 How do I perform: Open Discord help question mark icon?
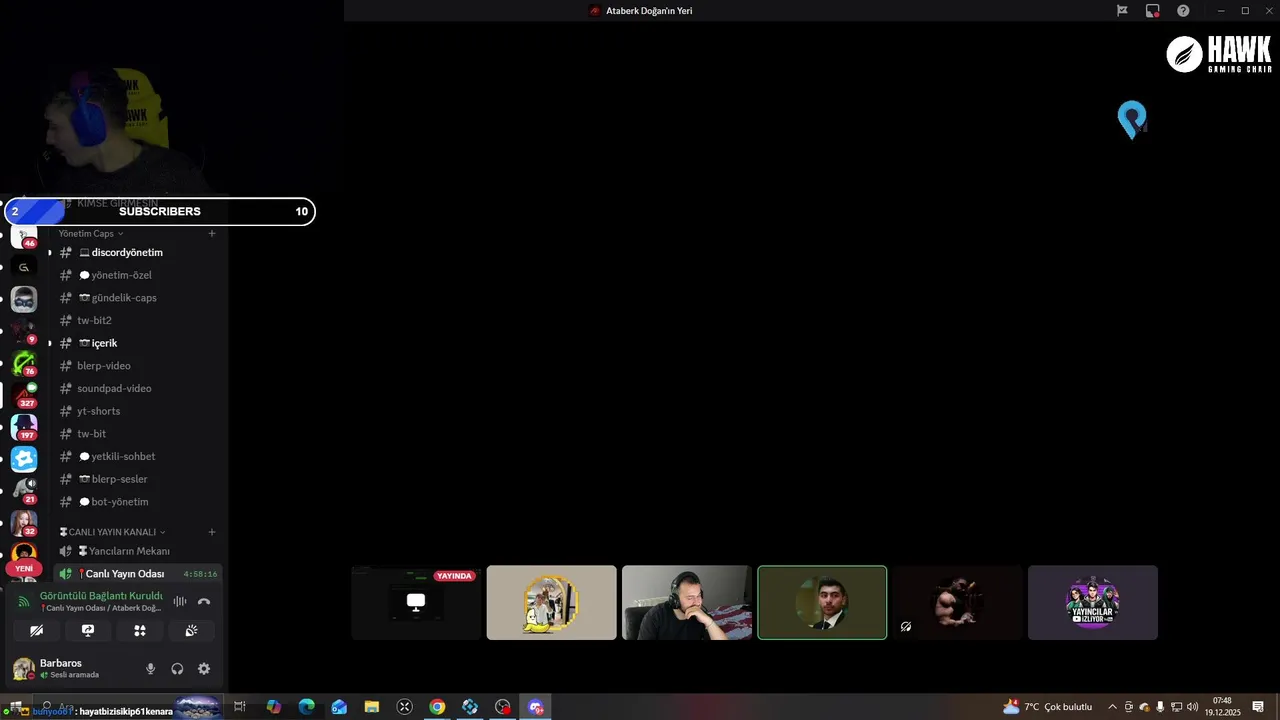tap(1183, 10)
